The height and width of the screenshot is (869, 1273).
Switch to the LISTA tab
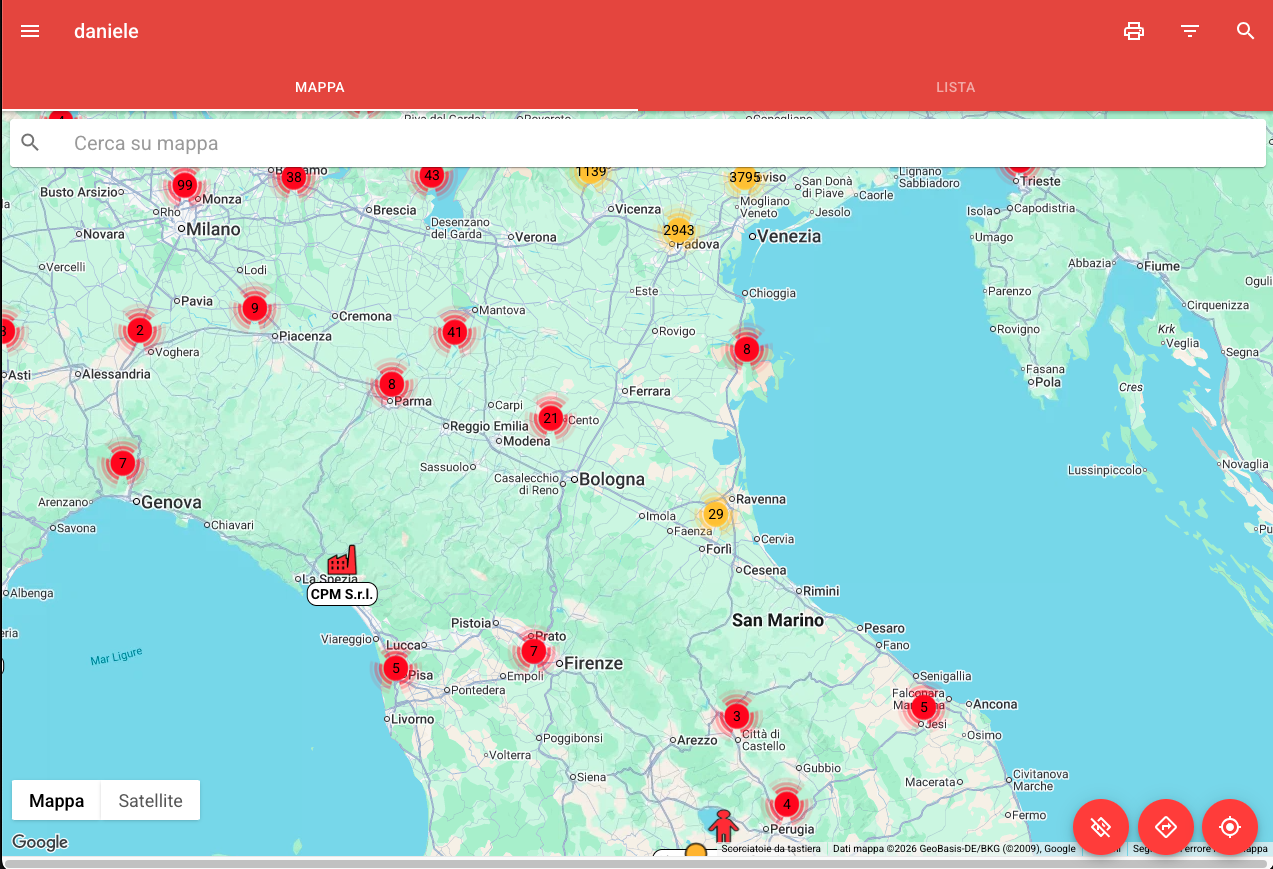click(955, 87)
